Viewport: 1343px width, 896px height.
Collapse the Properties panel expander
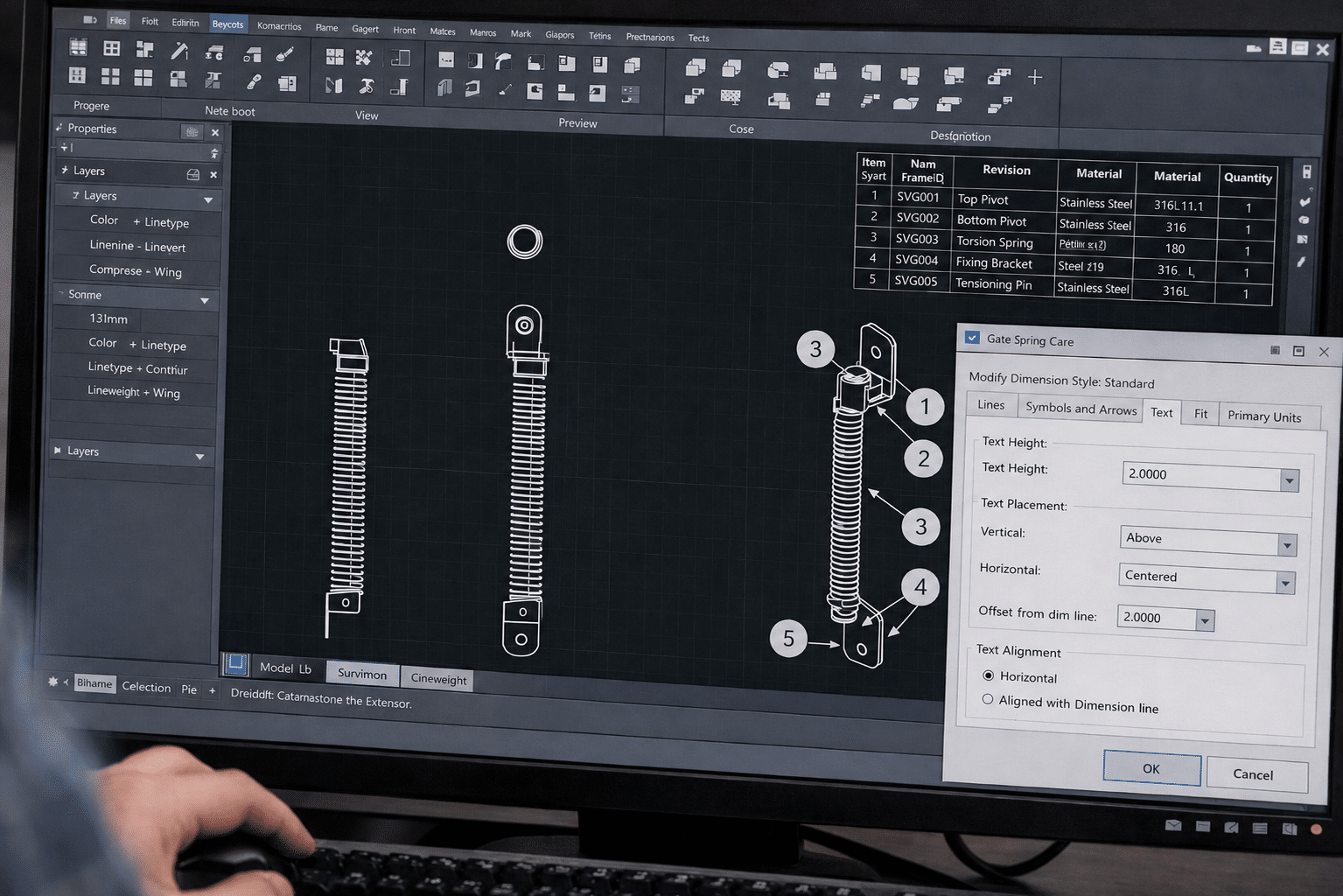[x=59, y=128]
